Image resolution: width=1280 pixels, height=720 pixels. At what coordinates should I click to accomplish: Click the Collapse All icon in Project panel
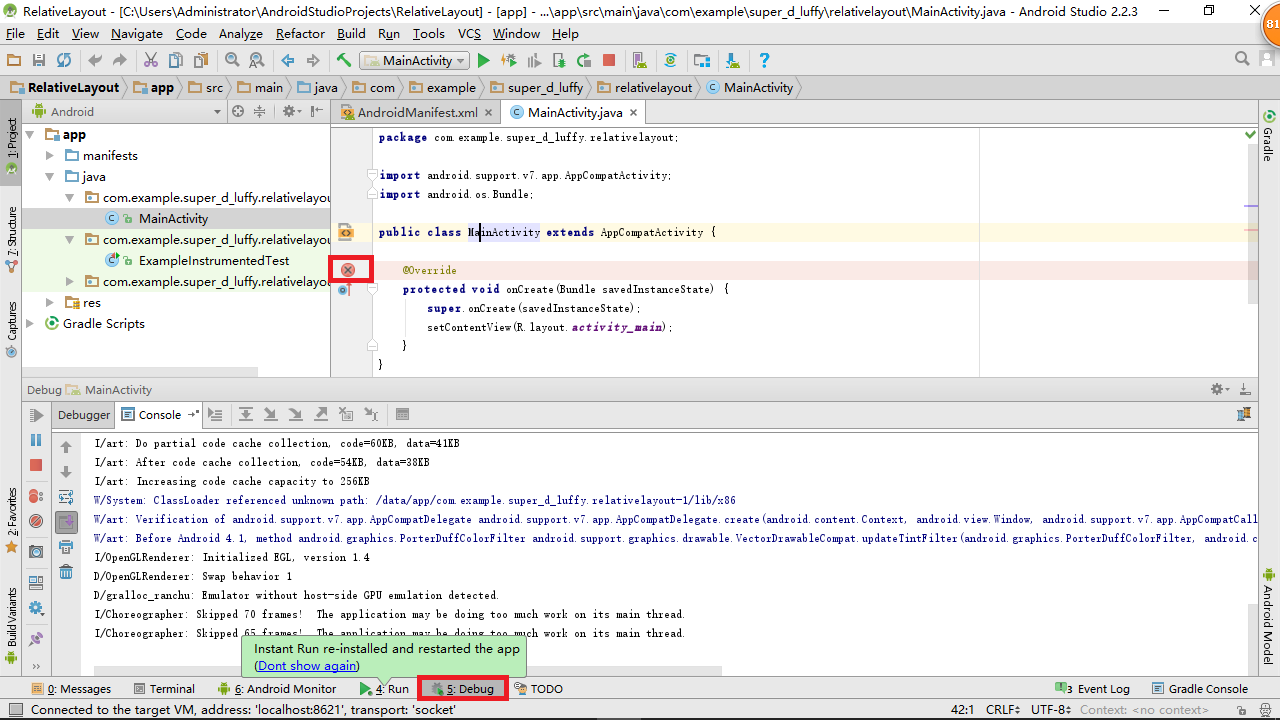point(260,112)
